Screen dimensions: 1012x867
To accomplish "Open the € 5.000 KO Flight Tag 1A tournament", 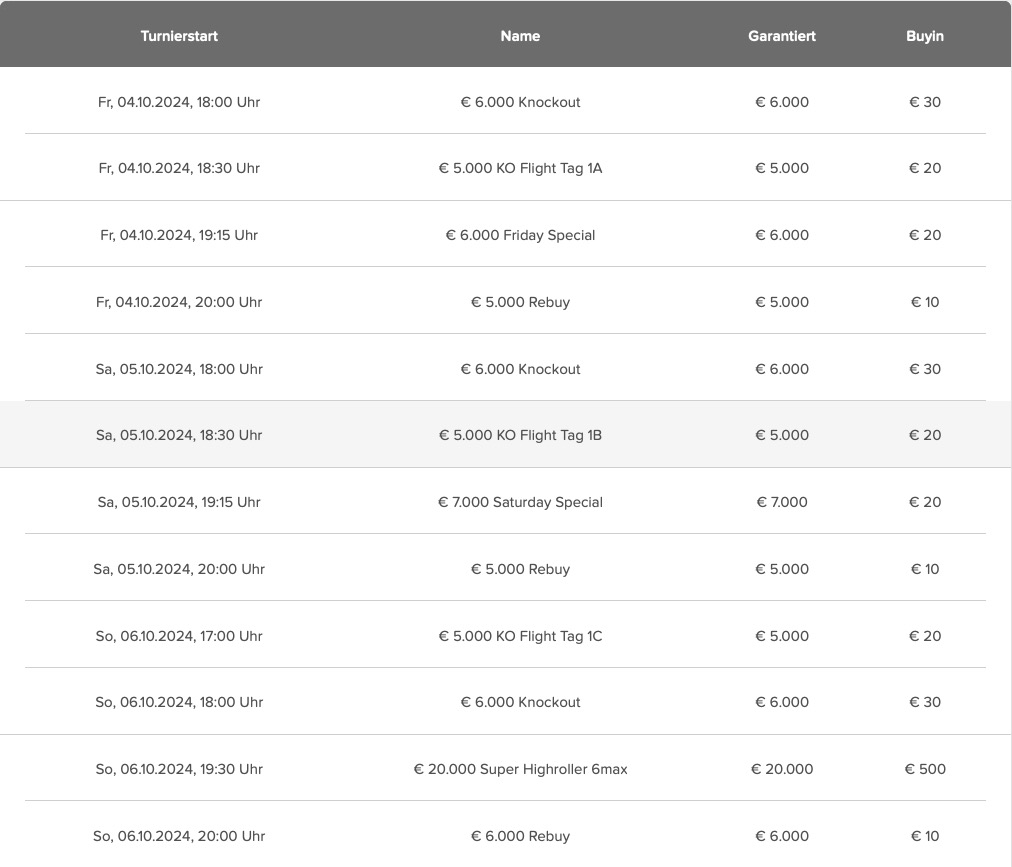I will (520, 168).
